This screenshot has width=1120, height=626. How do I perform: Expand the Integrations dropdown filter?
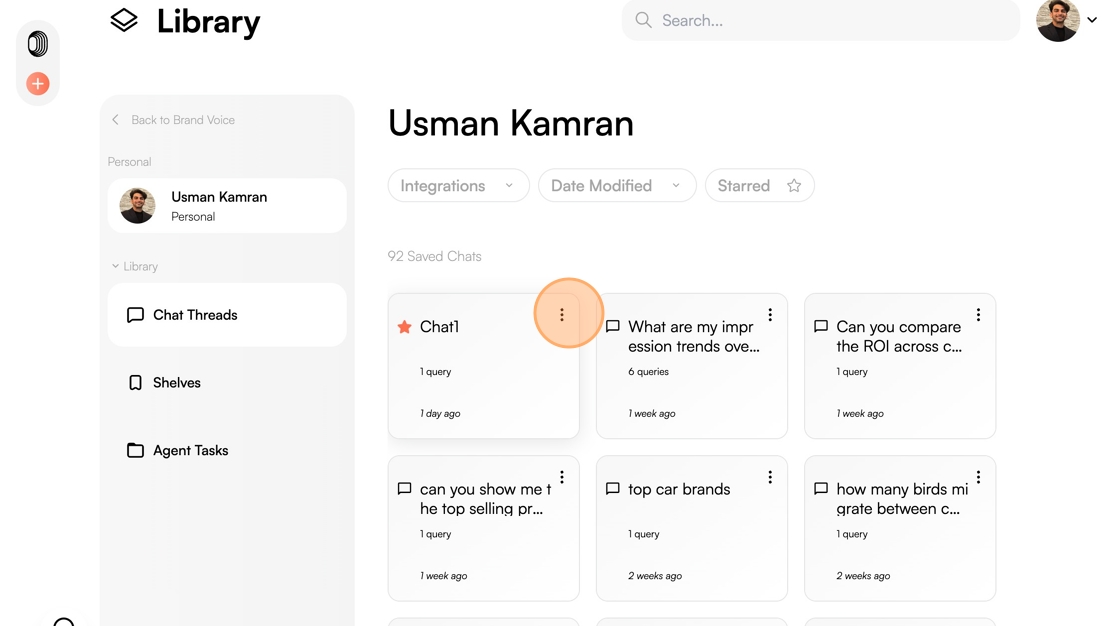click(x=459, y=186)
